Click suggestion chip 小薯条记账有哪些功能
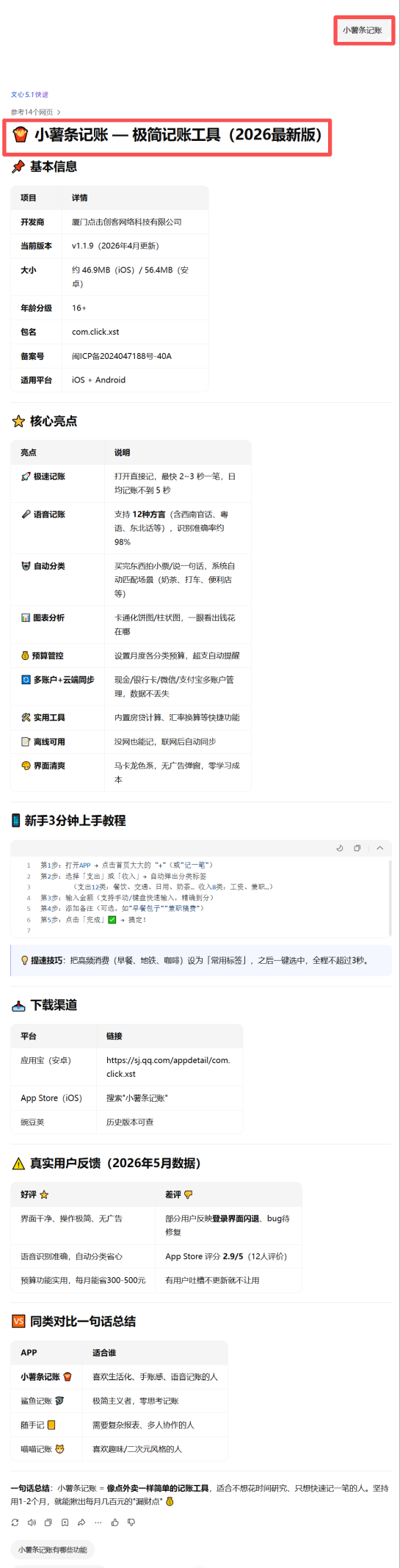Viewport: 400px width, 1568px height. click(53, 1550)
